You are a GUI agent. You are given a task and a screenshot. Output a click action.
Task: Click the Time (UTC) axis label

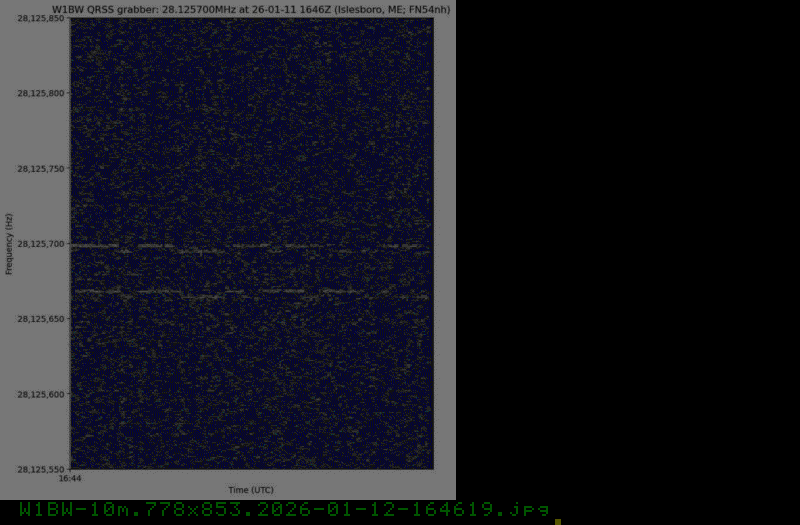250,490
